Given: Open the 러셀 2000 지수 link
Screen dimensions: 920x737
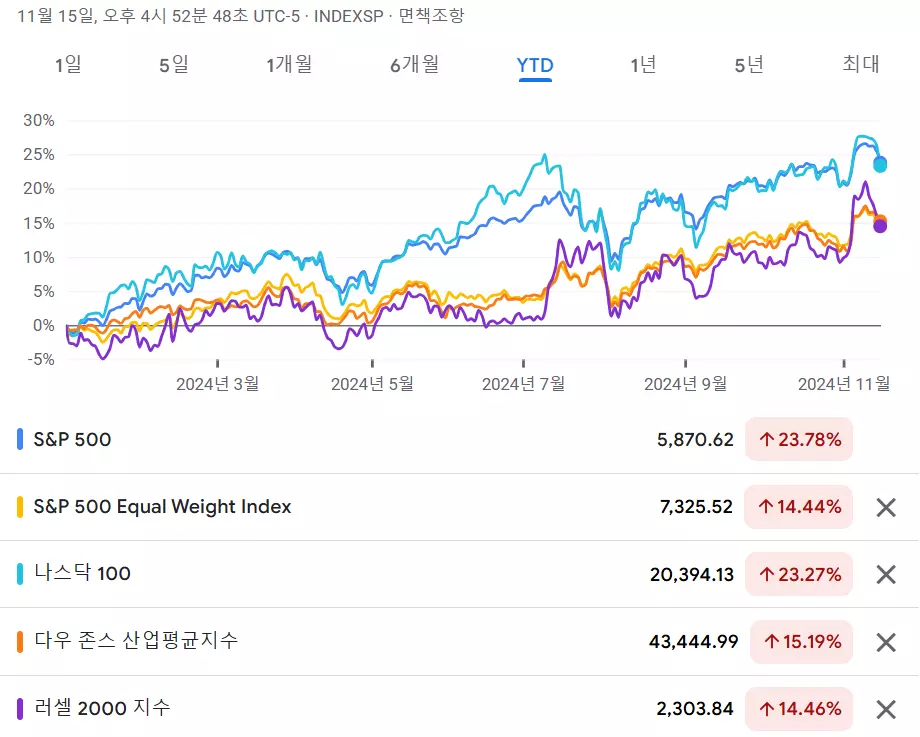Looking at the screenshot, I should tap(102, 708).
